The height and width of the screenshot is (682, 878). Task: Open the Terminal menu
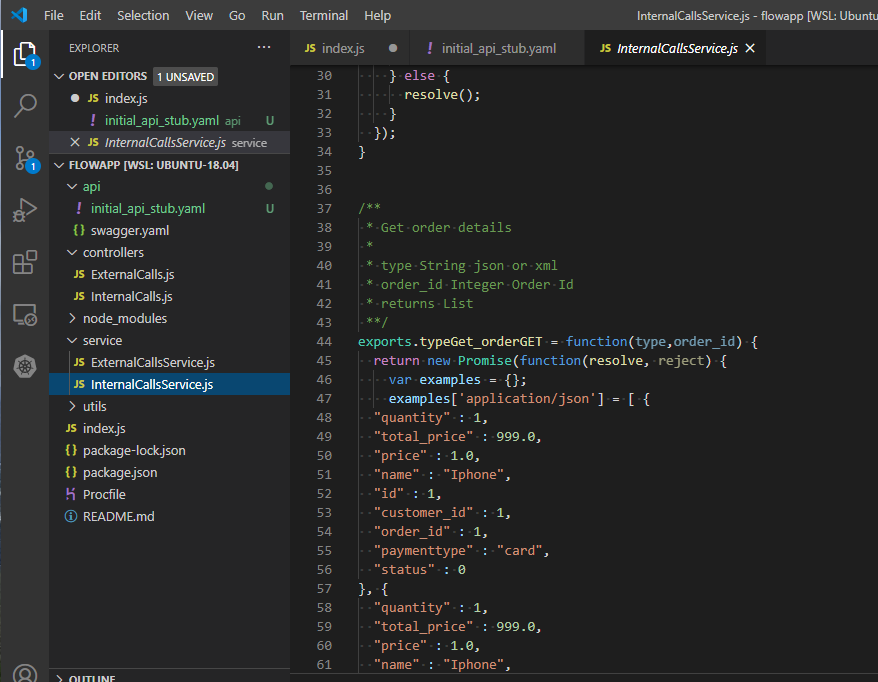pos(324,15)
